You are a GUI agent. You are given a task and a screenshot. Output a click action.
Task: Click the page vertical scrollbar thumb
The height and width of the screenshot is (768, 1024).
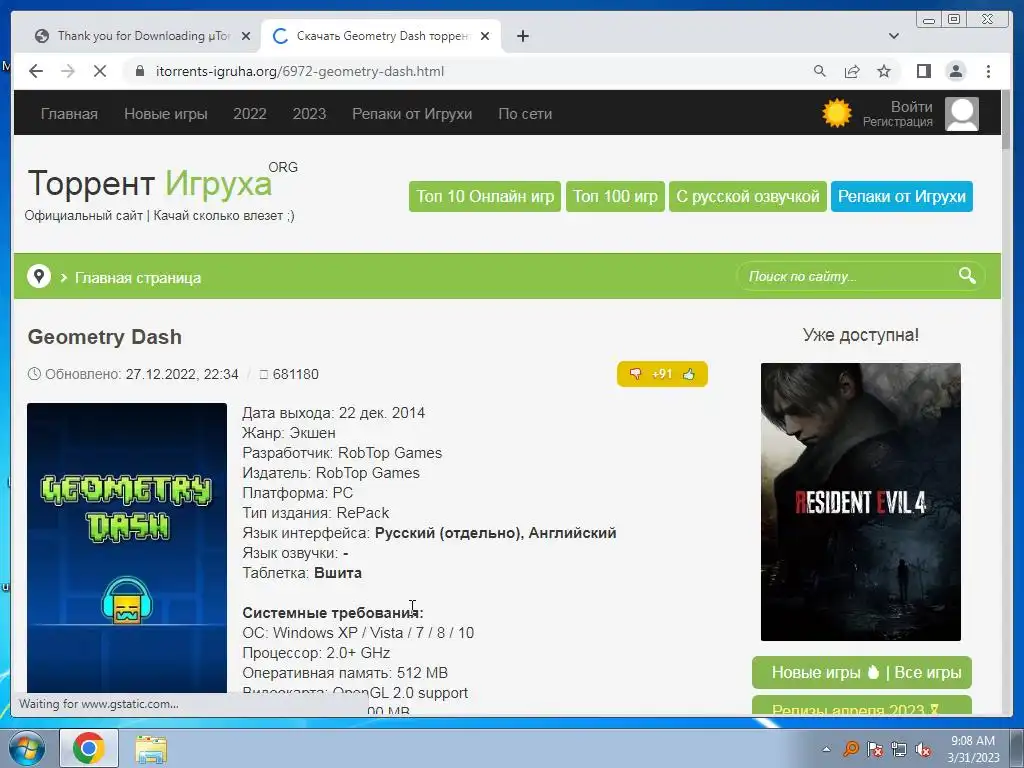1006,119
